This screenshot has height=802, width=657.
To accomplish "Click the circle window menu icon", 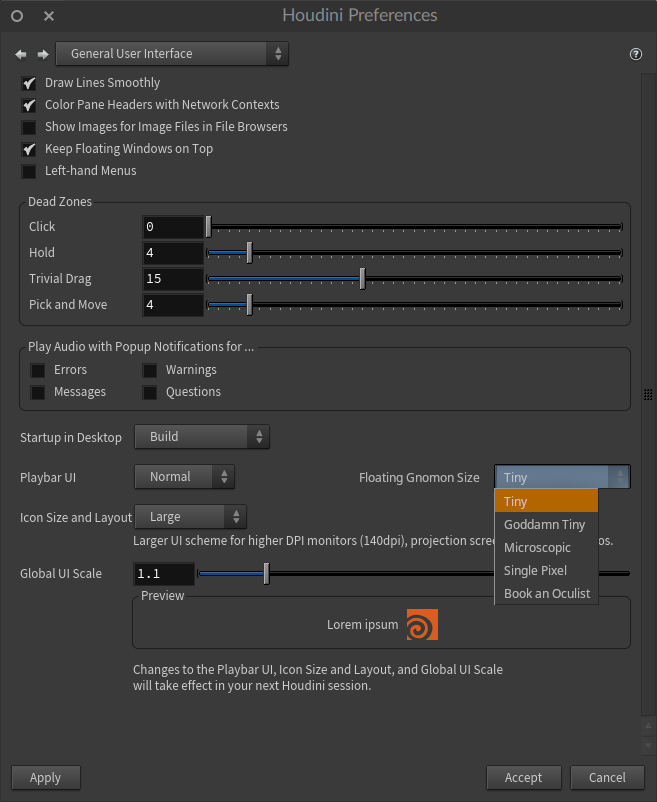I will 17,16.
